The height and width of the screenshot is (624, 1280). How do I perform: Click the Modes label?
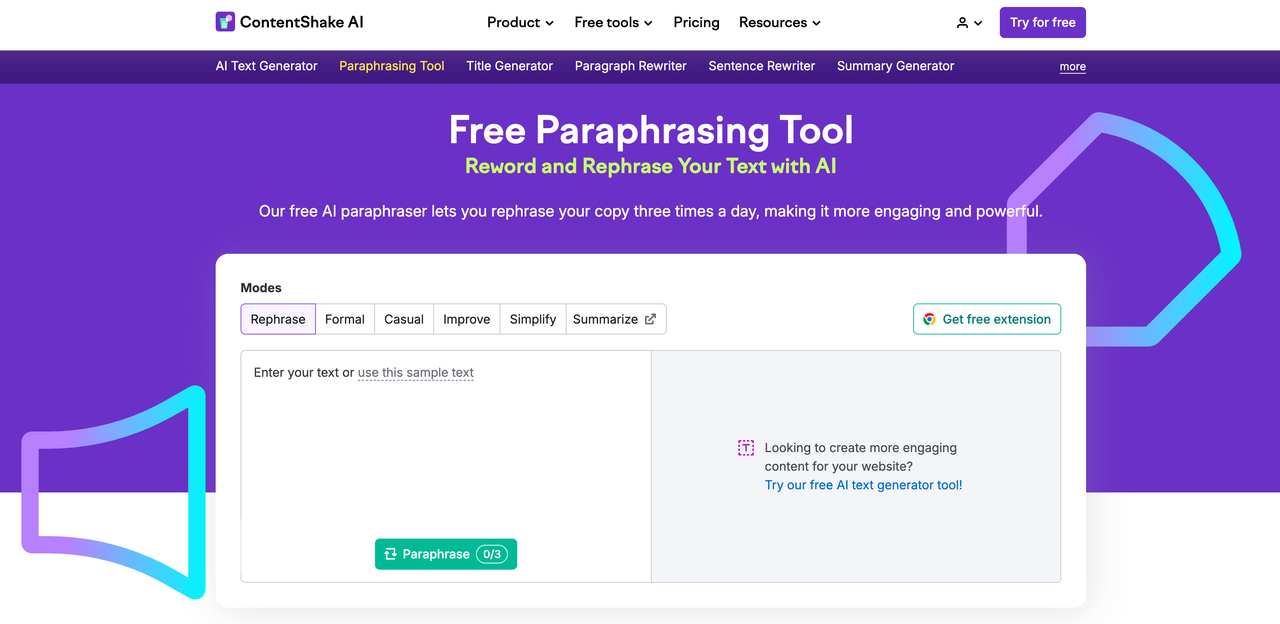[x=261, y=288]
